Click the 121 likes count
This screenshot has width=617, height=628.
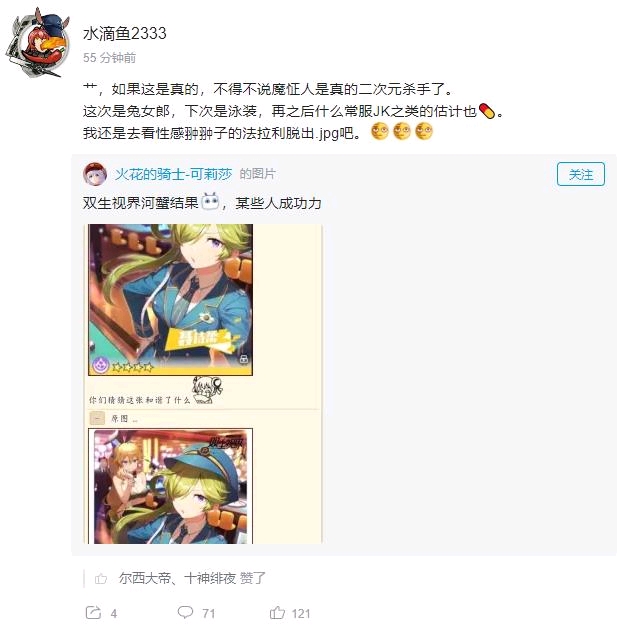point(301,613)
